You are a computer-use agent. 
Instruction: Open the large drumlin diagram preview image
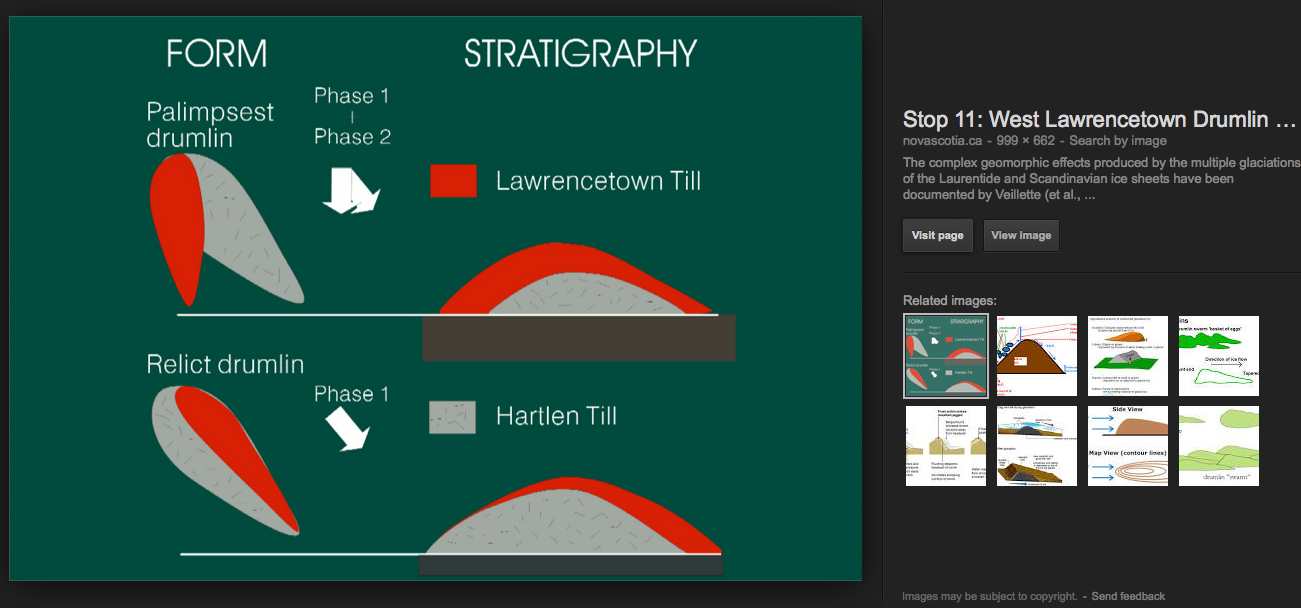435,298
